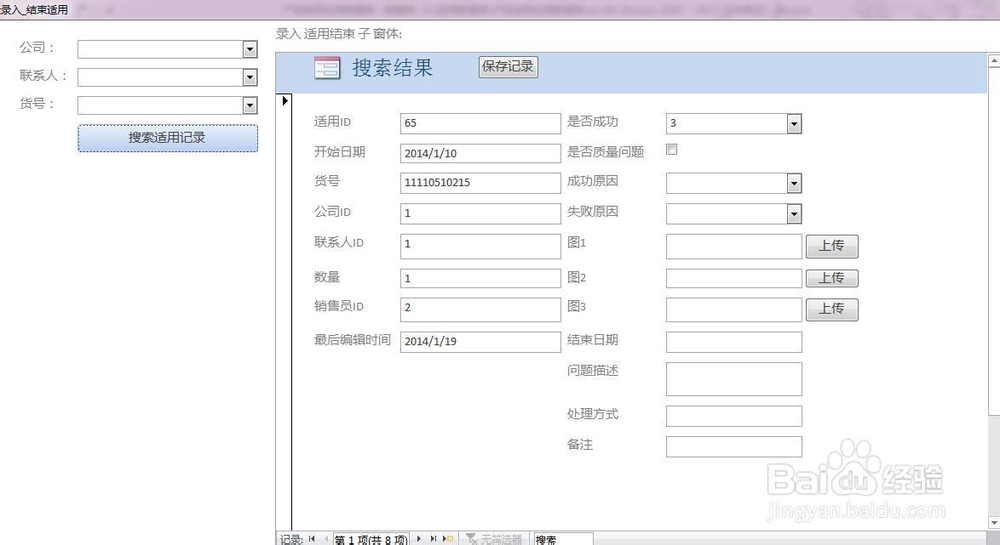Create new blank record in navigator
This screenshot has width=1000, height=545.
coord(448,539)
